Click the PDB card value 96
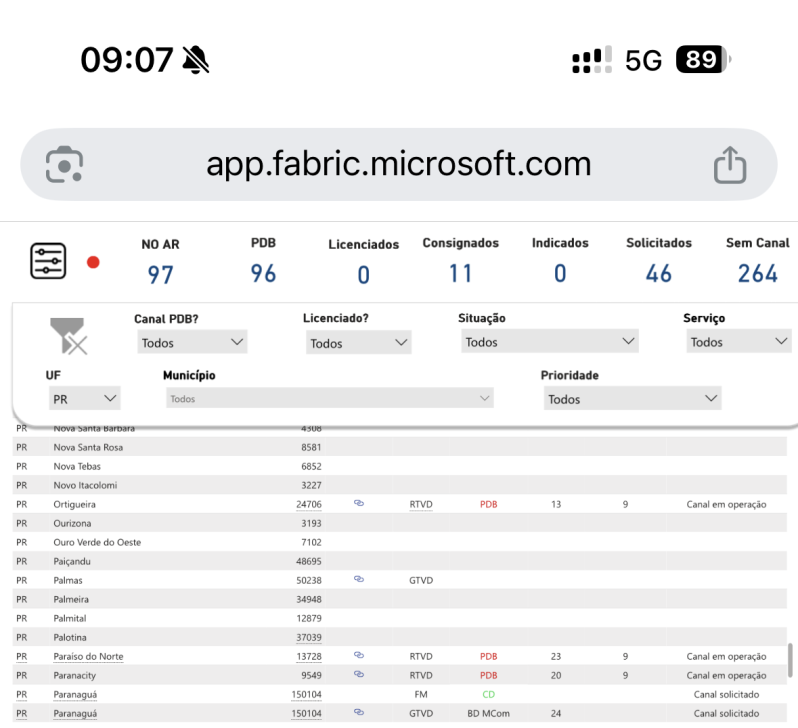Image resolution: width=798 pixels, height=728 pixels. [263, 273]
